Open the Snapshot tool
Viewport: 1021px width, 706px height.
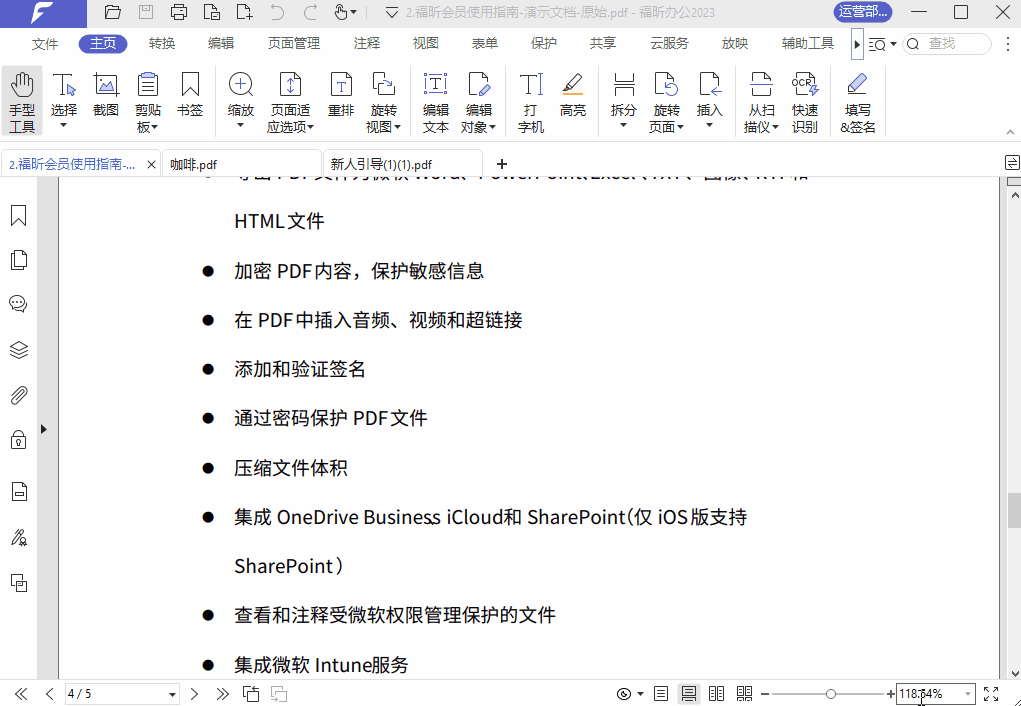pos(105,97)
